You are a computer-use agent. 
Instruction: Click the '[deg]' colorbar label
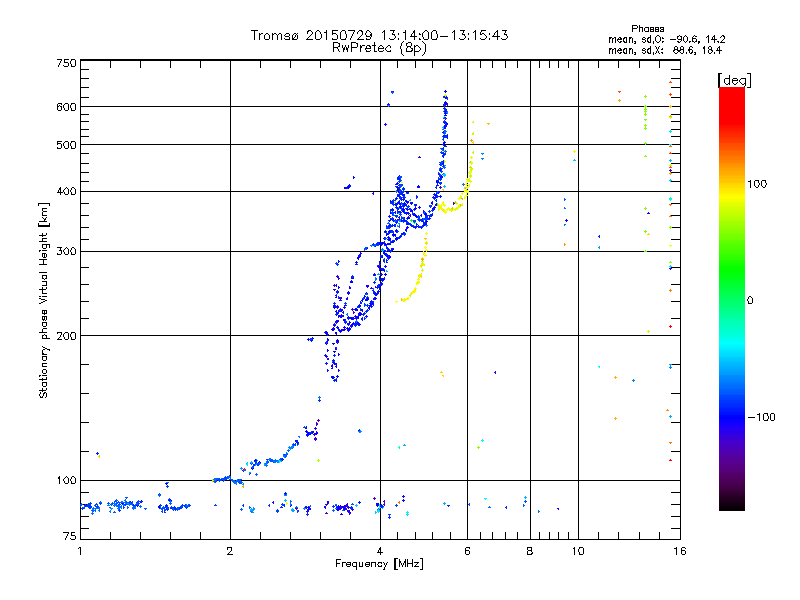734,80
